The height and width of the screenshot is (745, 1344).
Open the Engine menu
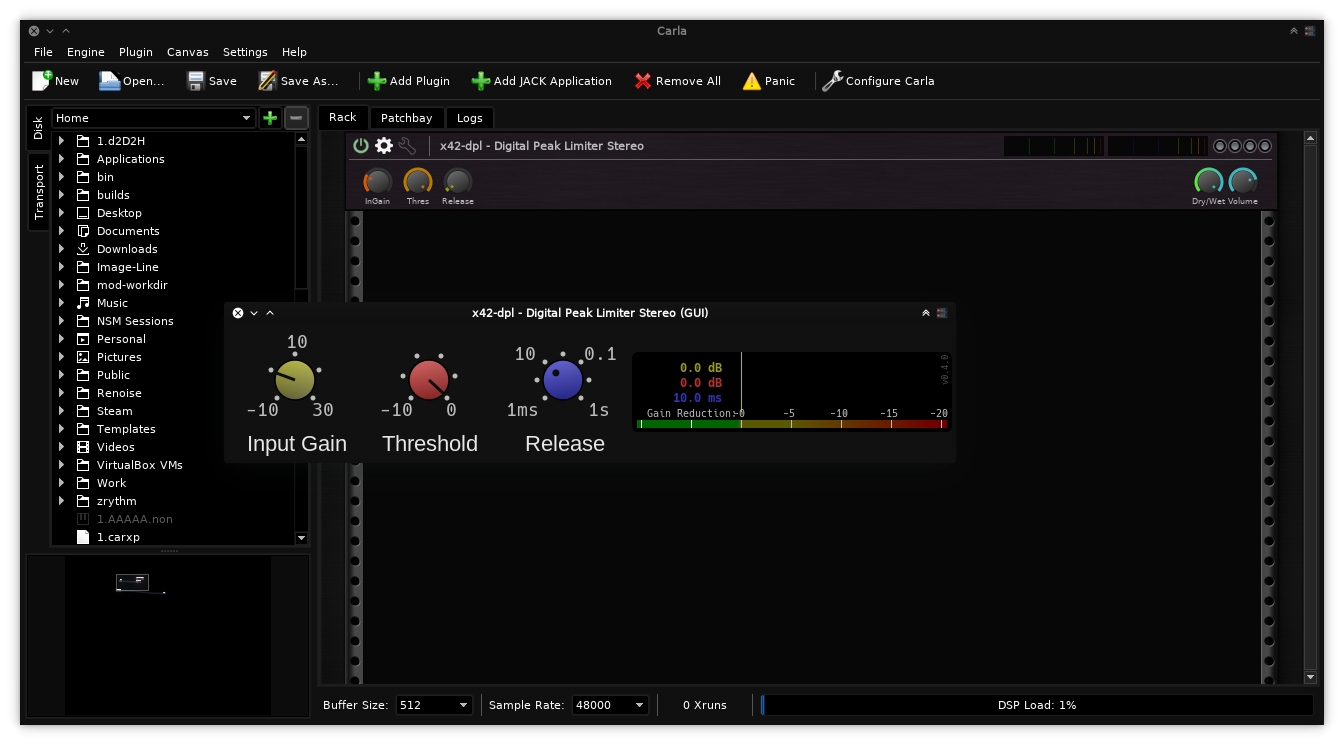point(86,52)
